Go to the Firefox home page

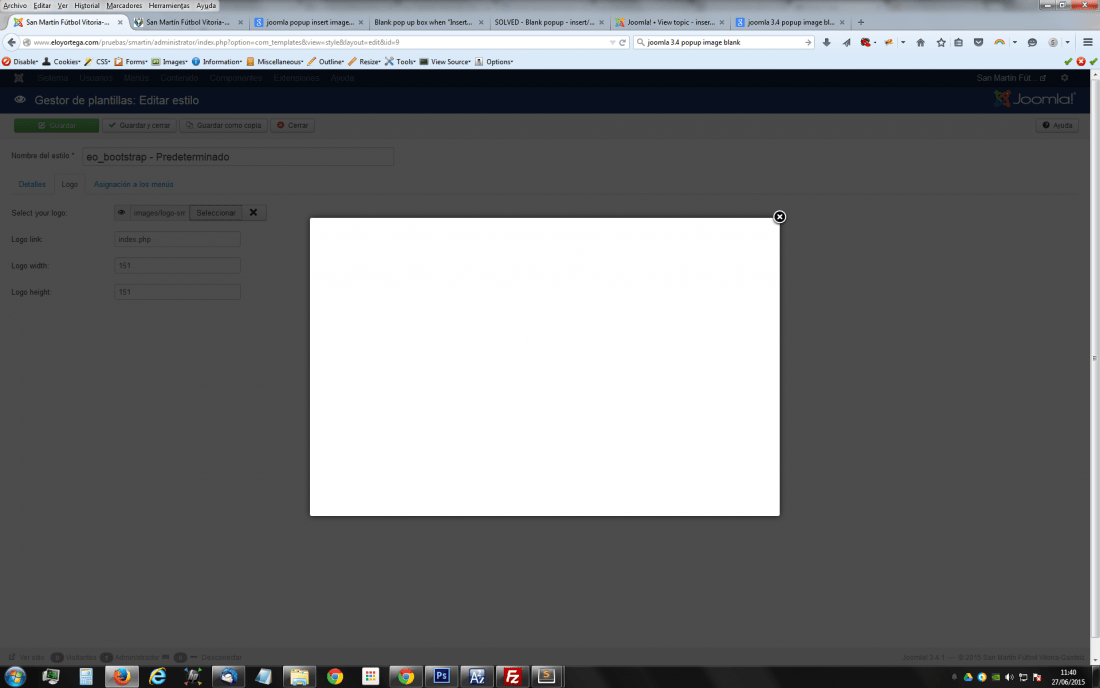(920, 42)
